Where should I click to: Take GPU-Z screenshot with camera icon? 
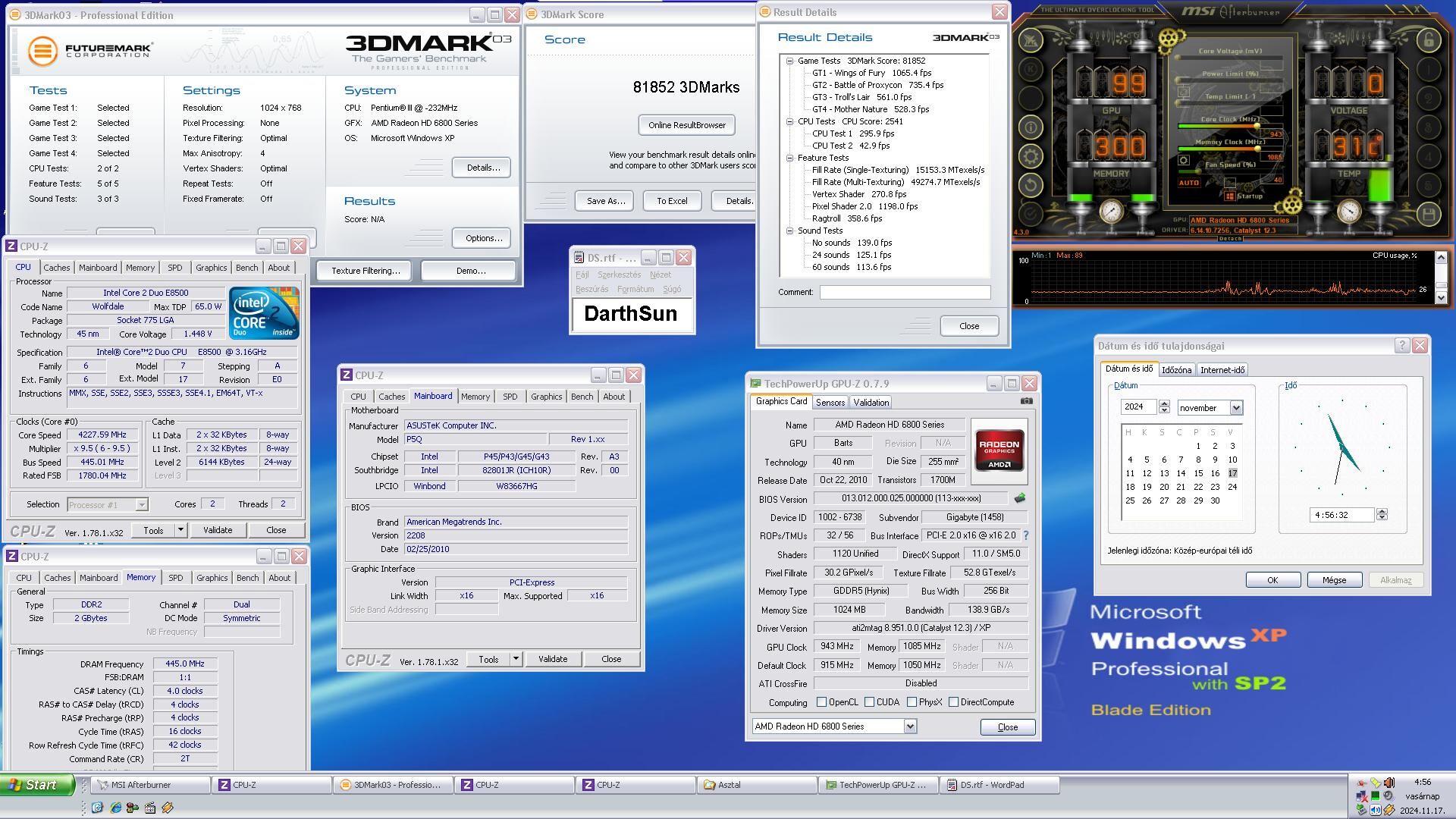[1026, 401]
